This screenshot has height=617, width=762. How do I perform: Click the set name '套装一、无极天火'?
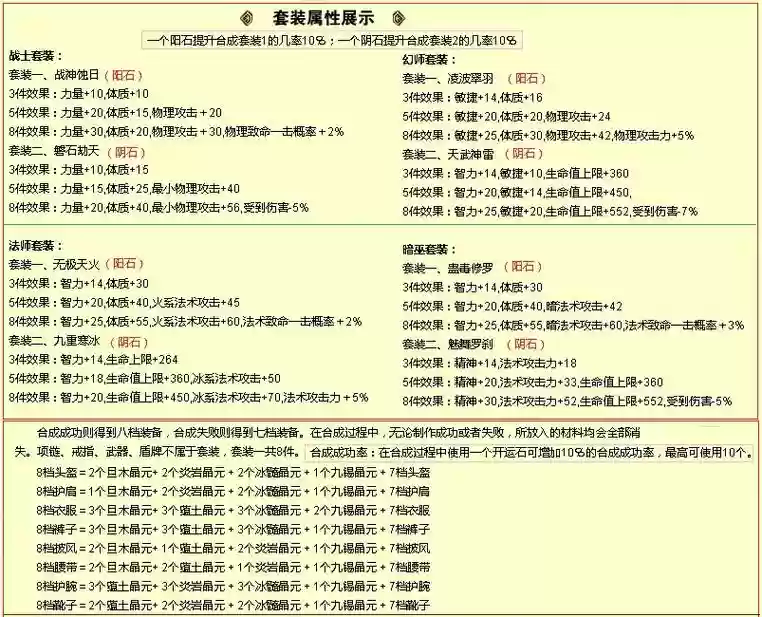click(54, 264)
